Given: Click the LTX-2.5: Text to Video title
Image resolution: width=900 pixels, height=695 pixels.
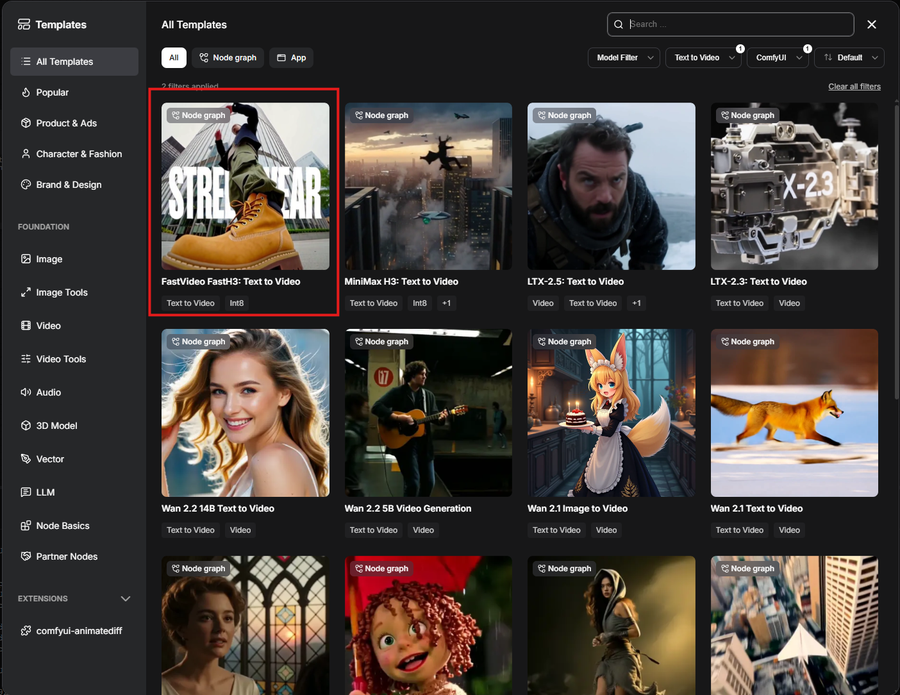Looking at the screenshot, I should pos(575,281).
